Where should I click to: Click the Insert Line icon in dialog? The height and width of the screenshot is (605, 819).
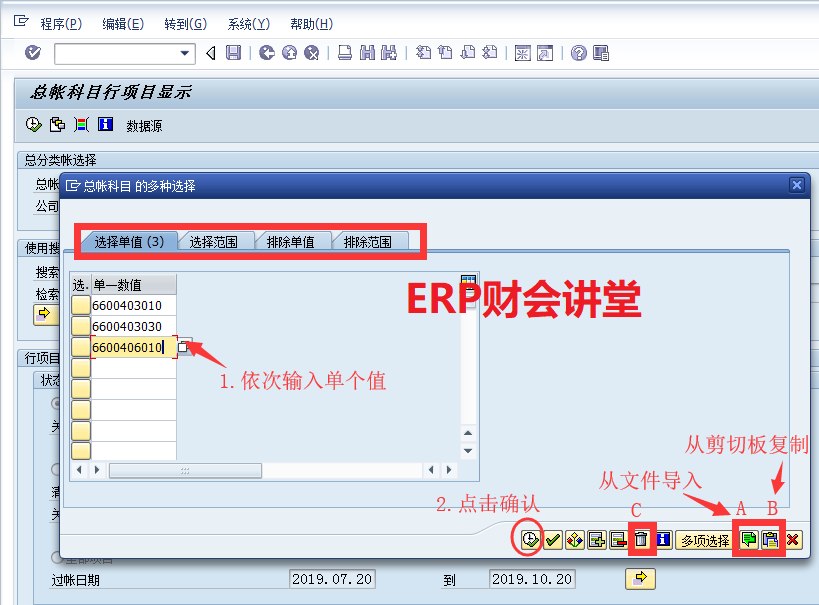596,539
